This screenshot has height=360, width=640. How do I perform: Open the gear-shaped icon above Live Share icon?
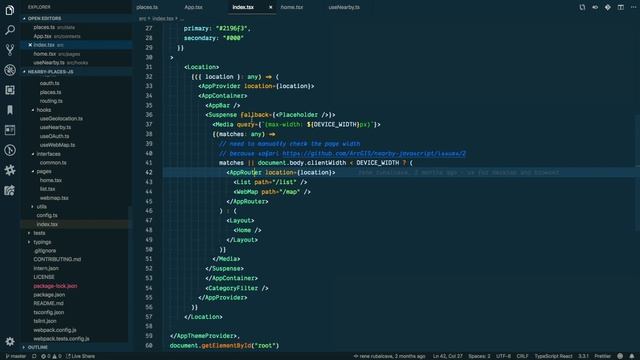[x=10, y=170]
